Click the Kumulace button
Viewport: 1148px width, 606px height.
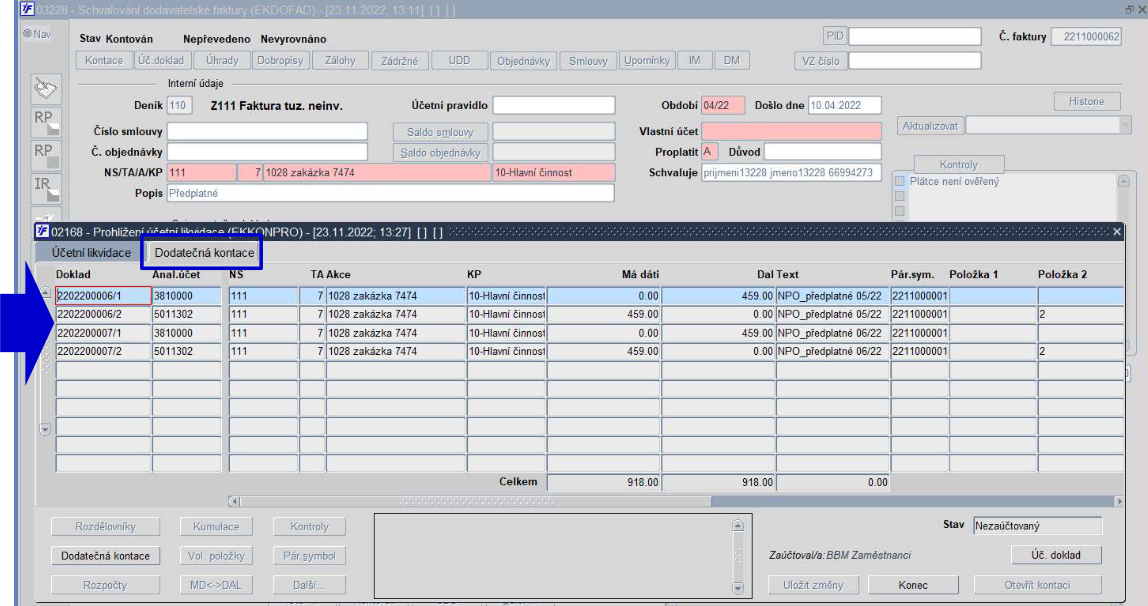(216, 526)
